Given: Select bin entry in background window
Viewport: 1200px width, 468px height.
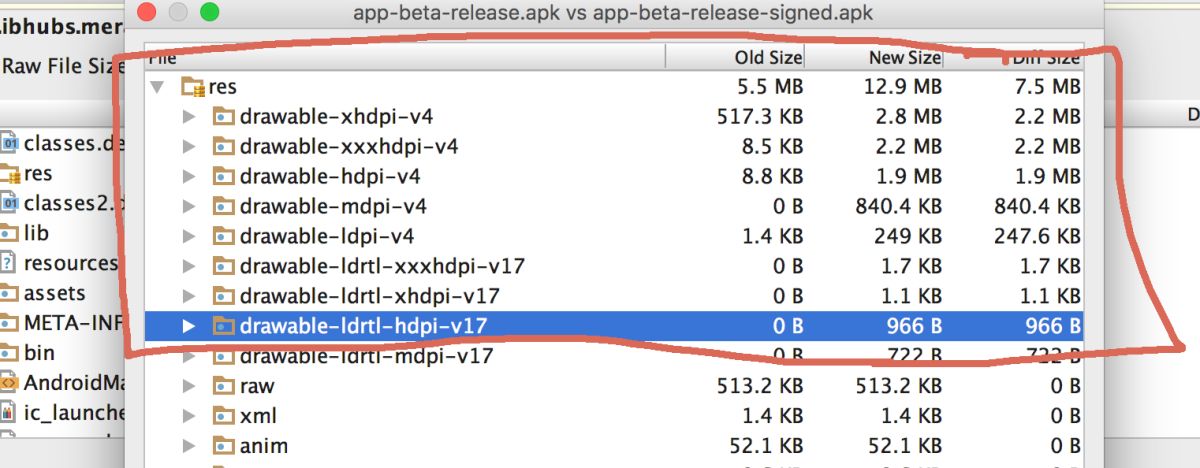Looking at the screenshot, I should [39, 353].
